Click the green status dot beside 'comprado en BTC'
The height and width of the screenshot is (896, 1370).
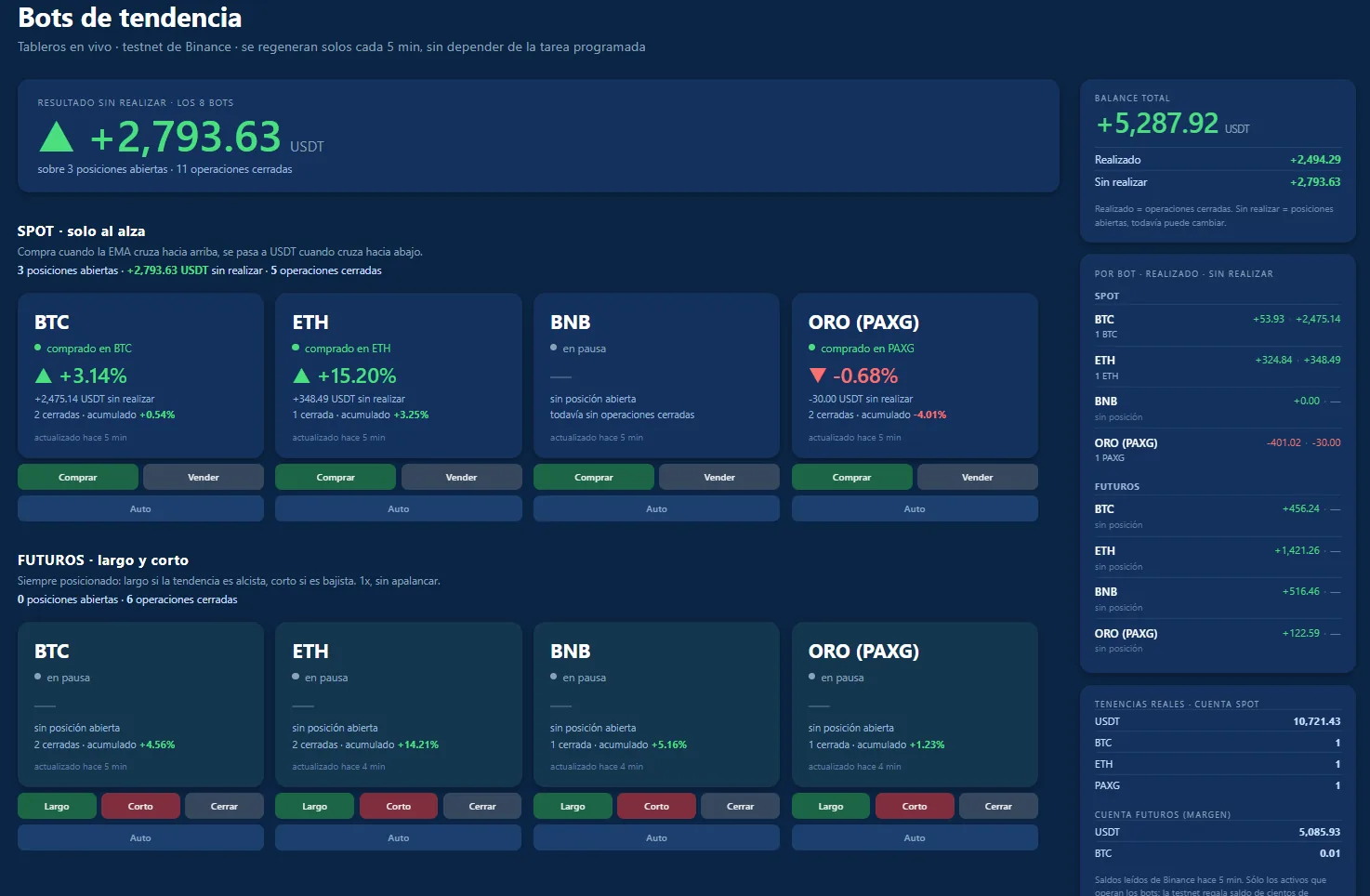coord(38,348)
